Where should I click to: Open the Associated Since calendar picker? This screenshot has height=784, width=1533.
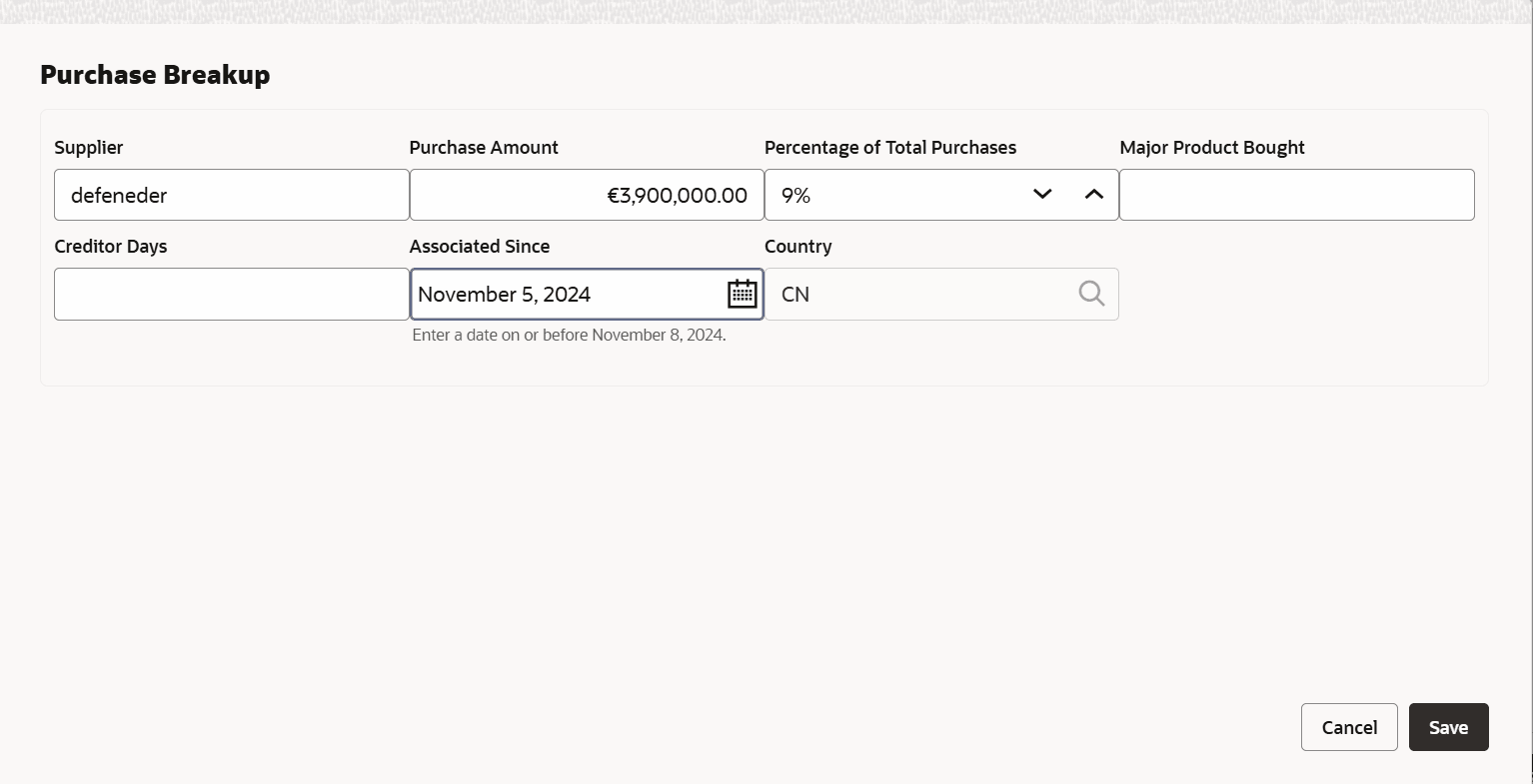(x=742, y=294)
